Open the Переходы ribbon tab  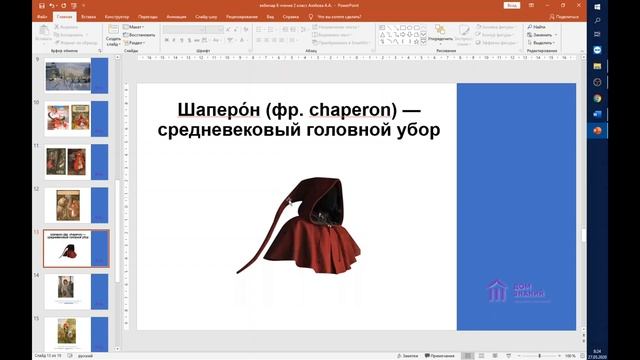coord(148,17)
